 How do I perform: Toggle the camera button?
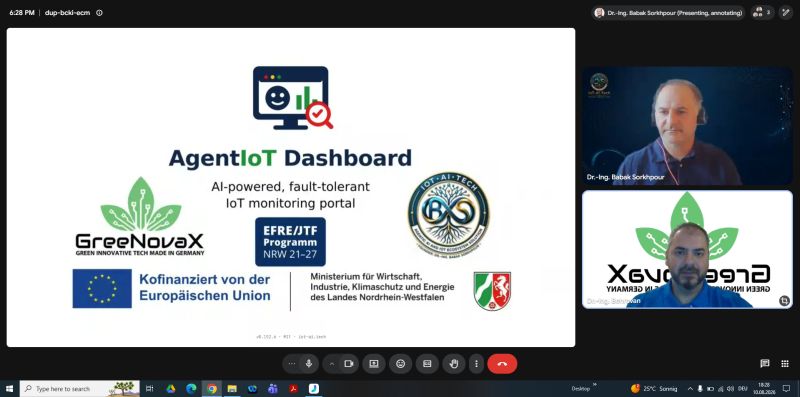click(349, 364)
